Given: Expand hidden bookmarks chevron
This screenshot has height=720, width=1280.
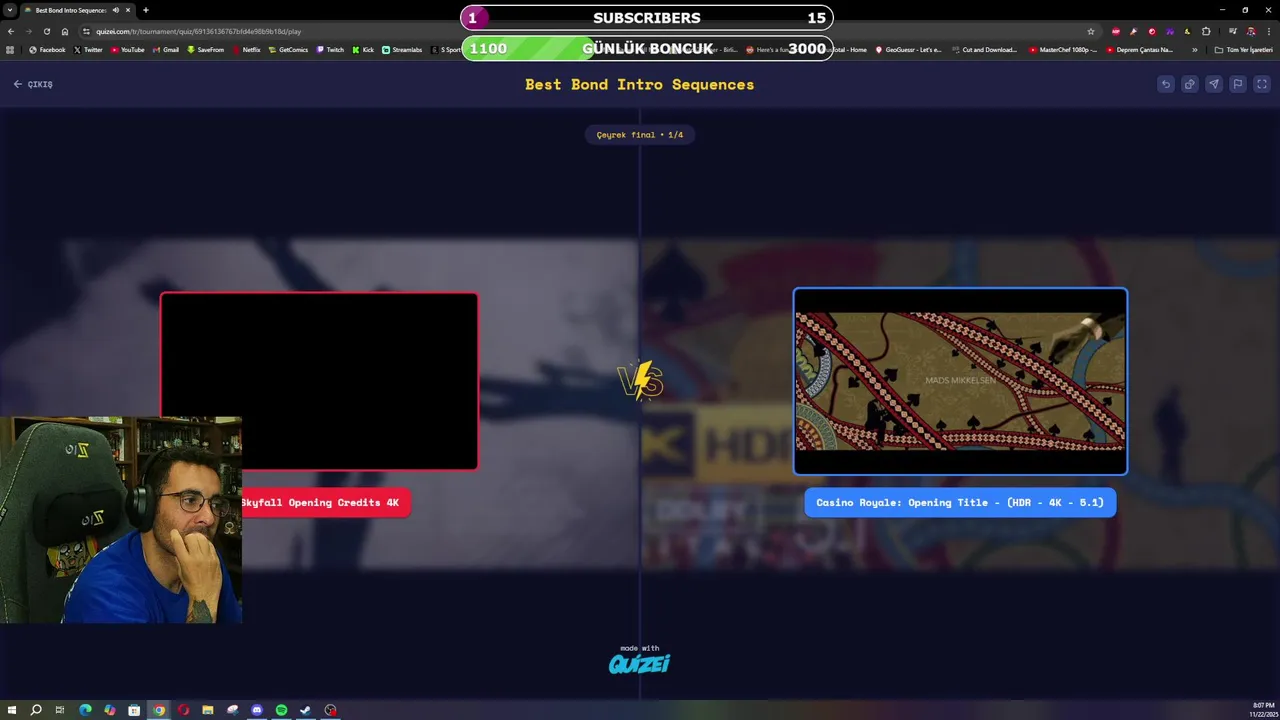Looking at the screenshot, I should click(1194, 49).
